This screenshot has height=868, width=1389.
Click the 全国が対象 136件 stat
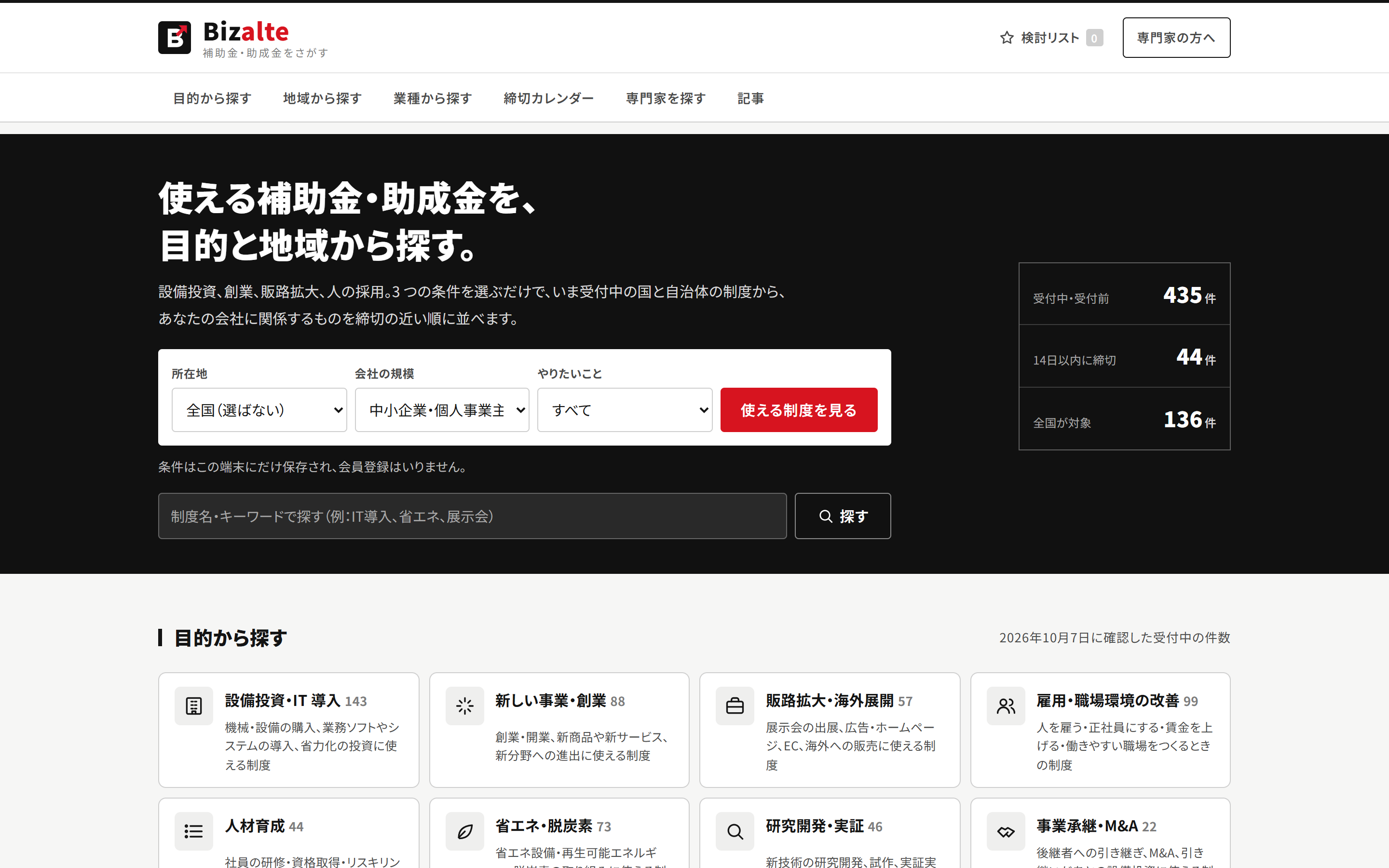pos(1124,419)
